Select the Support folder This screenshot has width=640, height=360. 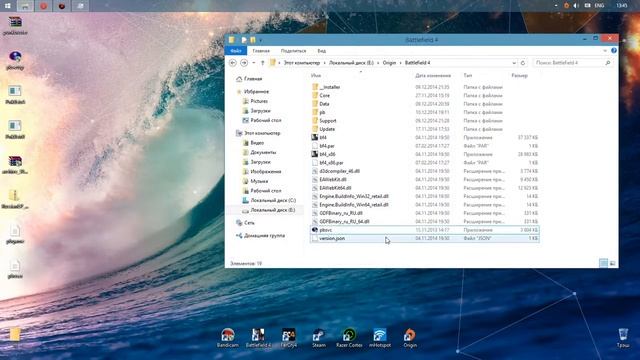[x=424, y=121]
